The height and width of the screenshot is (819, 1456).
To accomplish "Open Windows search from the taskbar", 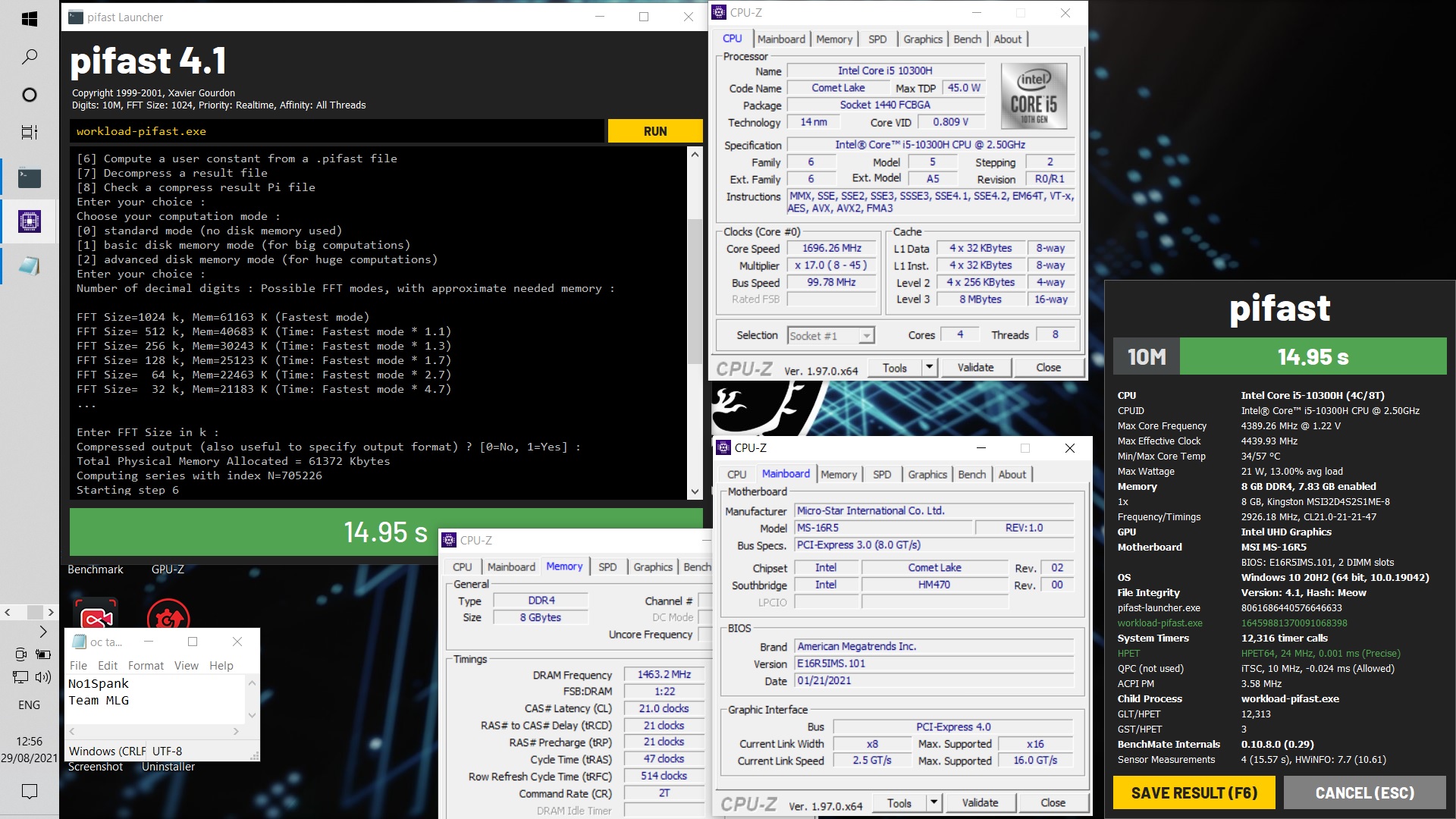I will [29, 57].
